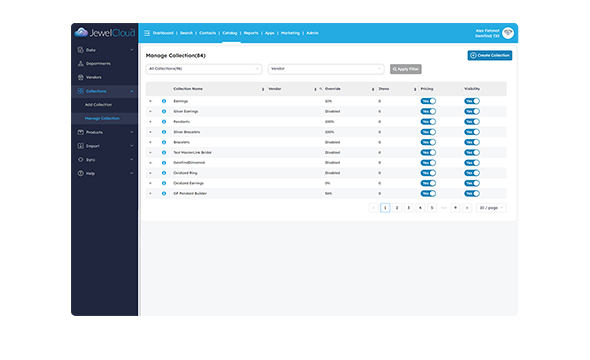Viewport: 590px width, 360px height.
Task: Open Search in the top navigation
Action: pyautogui.click(x=186, y=33)
